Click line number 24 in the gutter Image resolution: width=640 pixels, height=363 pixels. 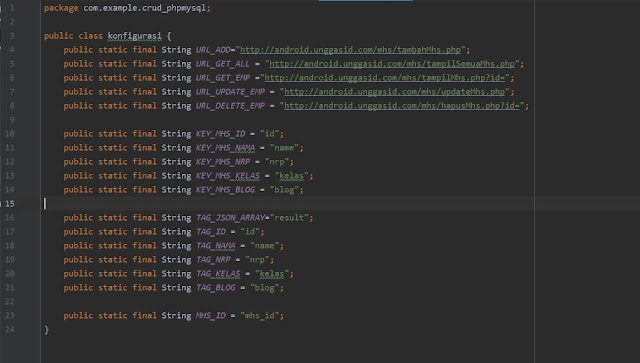coord(10,329)
